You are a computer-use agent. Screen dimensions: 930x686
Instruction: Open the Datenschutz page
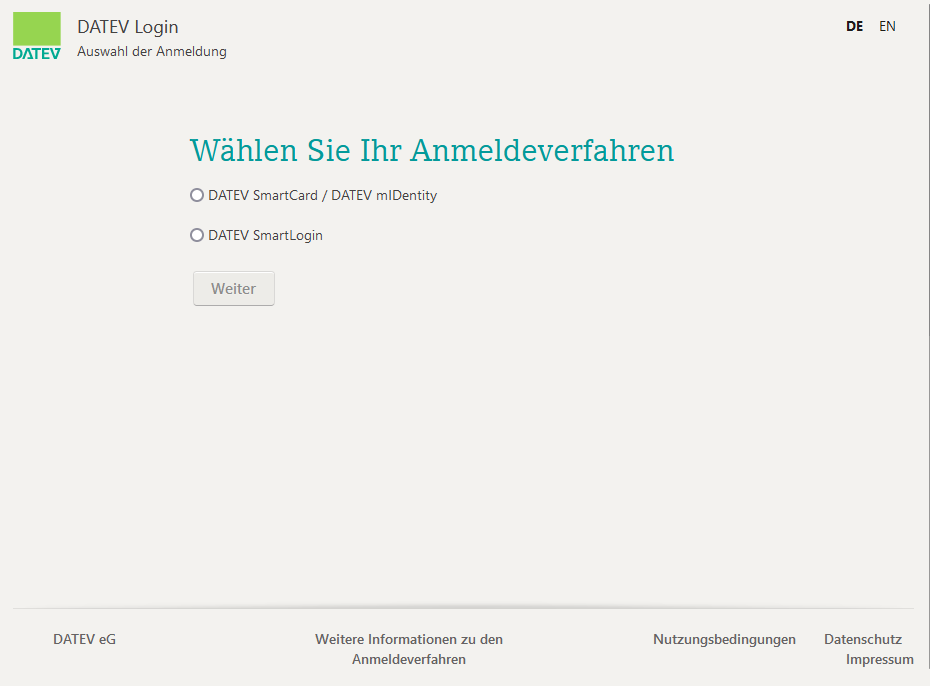pyautogui.click(x=862, y=639)
